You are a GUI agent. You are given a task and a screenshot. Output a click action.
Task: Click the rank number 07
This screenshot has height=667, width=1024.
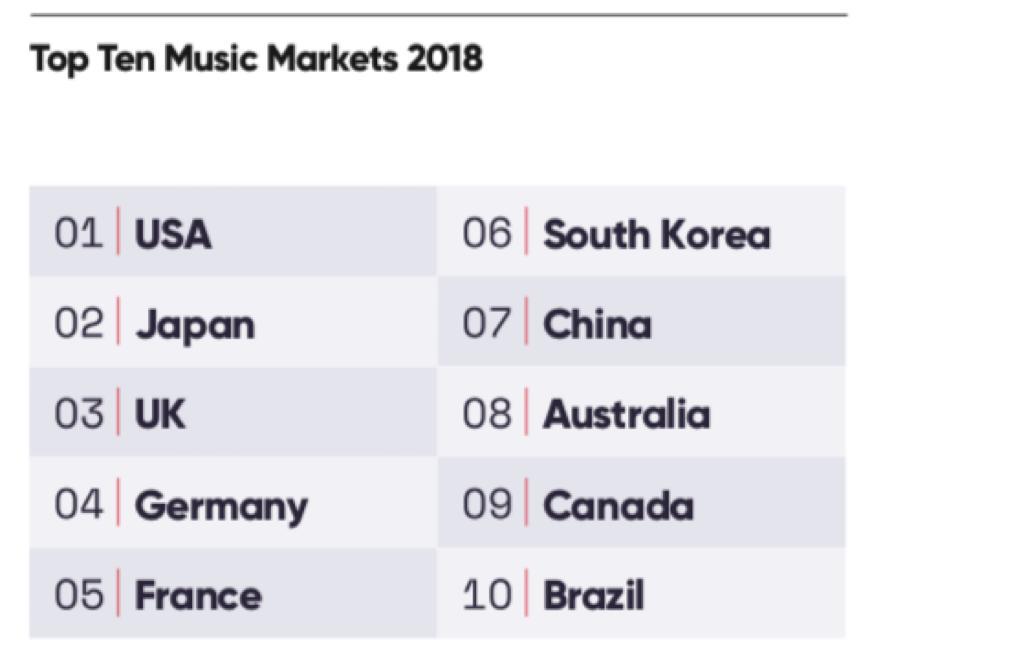click(x=487, y=323)
